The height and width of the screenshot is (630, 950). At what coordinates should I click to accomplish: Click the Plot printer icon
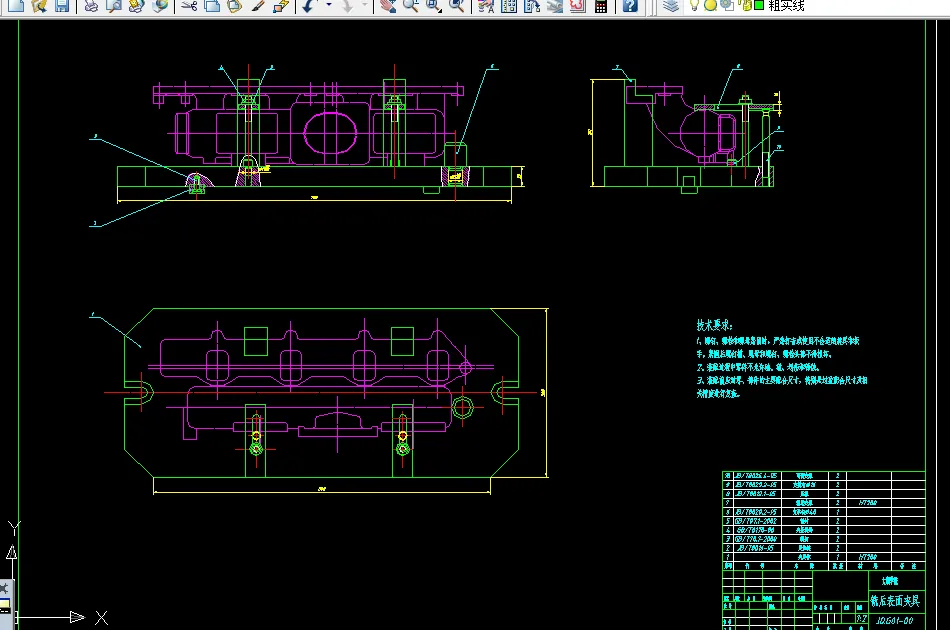point(91,5)
